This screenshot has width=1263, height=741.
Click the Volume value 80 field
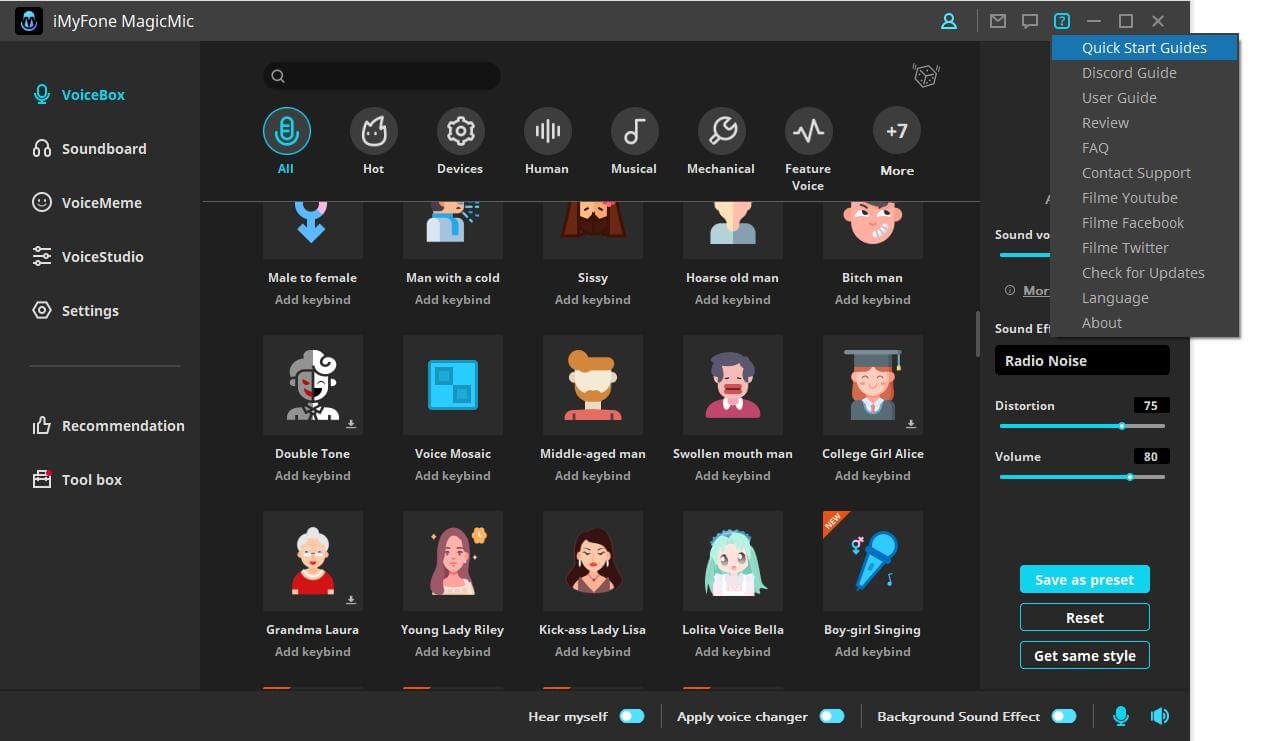1151,457
